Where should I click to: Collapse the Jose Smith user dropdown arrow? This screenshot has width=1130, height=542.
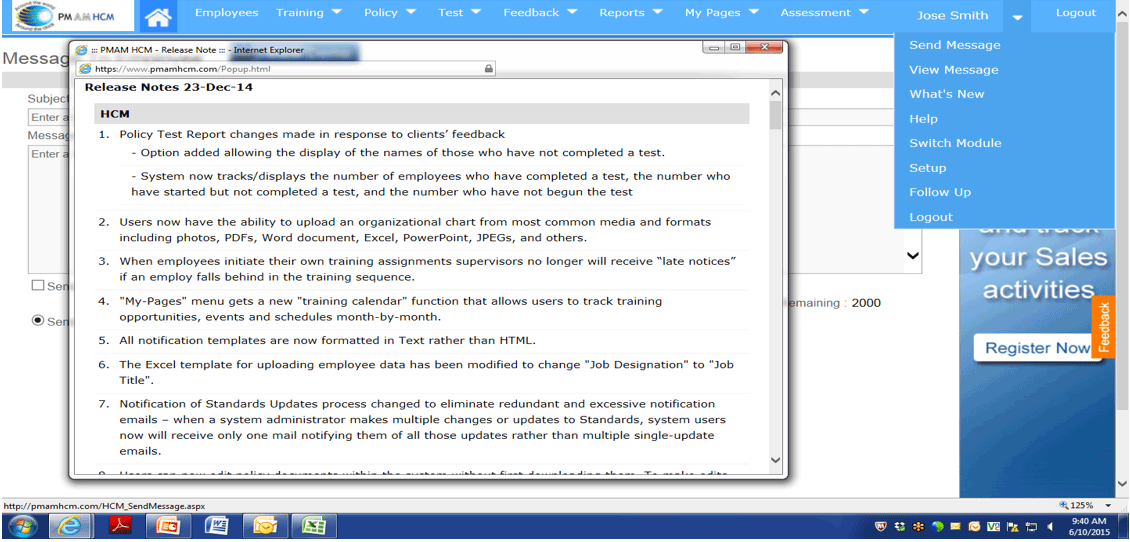coord(1017,17)
